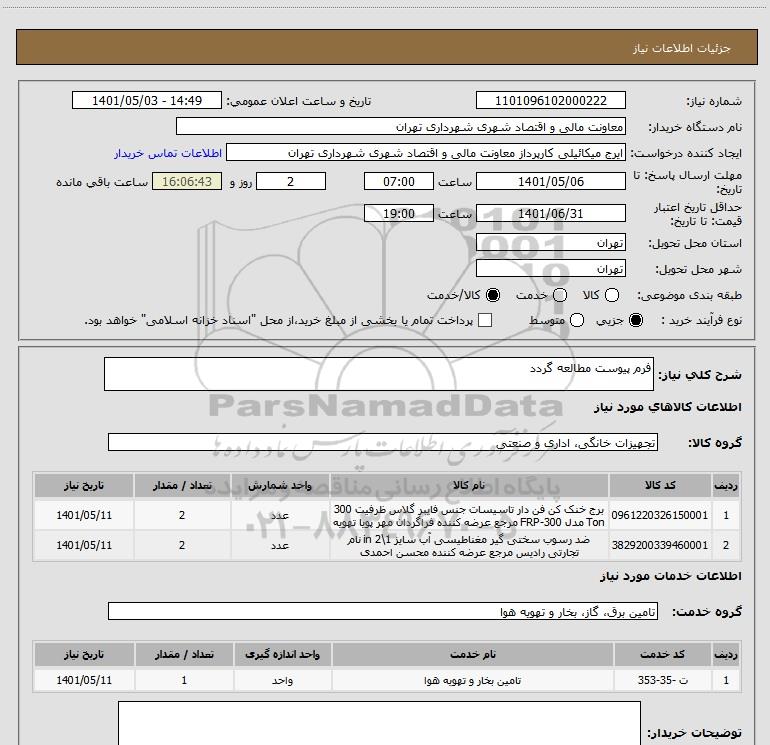This screenshot has height=745, width=770.
Task: Click the جزئیات اطلاعات نیاز header bar
Action: pyautogui.click(x=387, y=47)
